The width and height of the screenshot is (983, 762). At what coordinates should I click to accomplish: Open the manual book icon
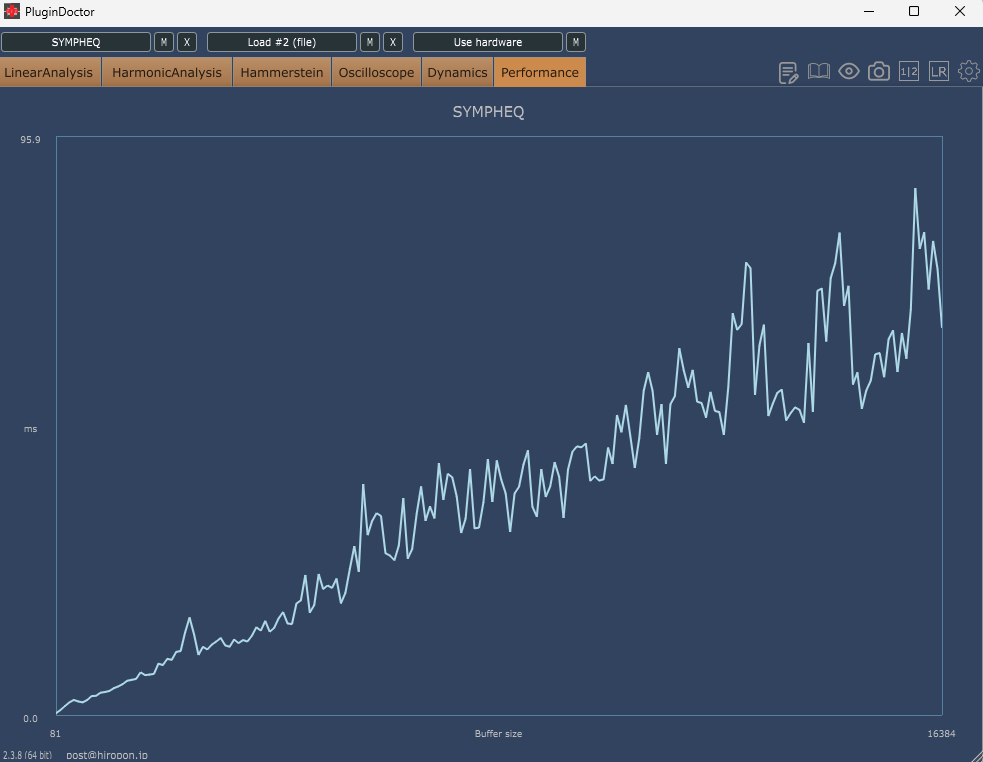(x=819, y=71)
